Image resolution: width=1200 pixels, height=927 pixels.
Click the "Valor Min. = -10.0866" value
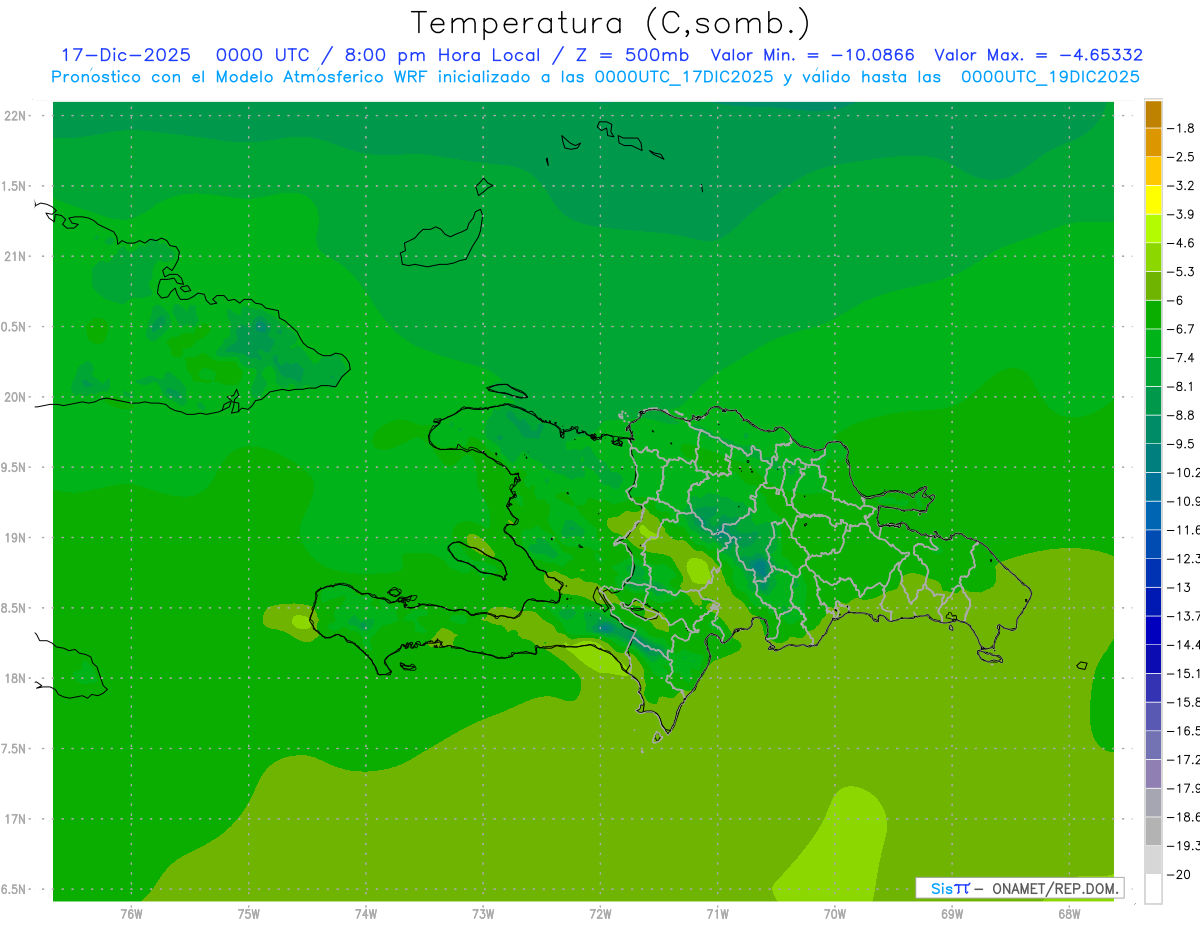tap(812, 55)
